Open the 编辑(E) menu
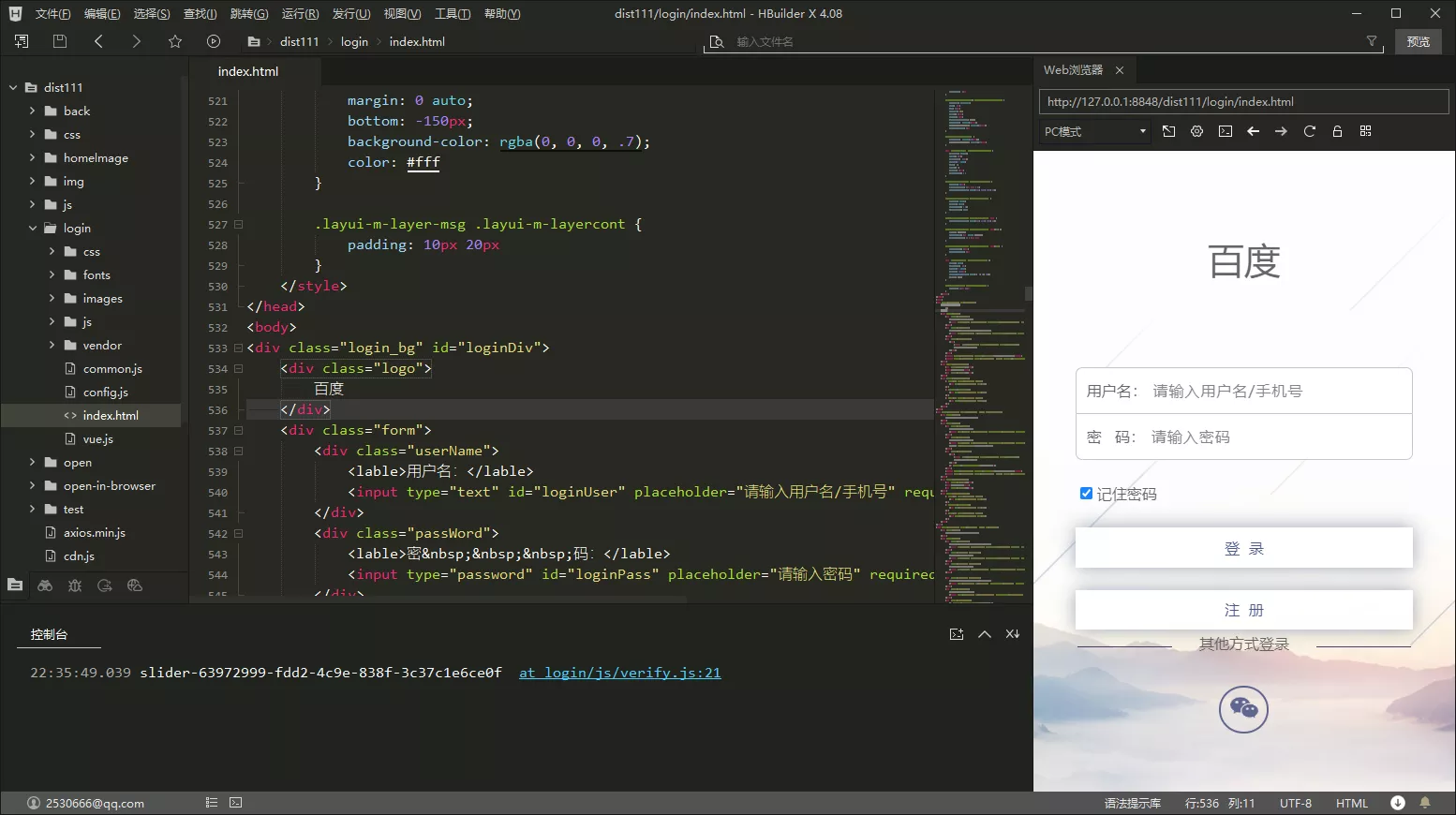Viewport: 1456px width, 815px height. click(102, 14)
